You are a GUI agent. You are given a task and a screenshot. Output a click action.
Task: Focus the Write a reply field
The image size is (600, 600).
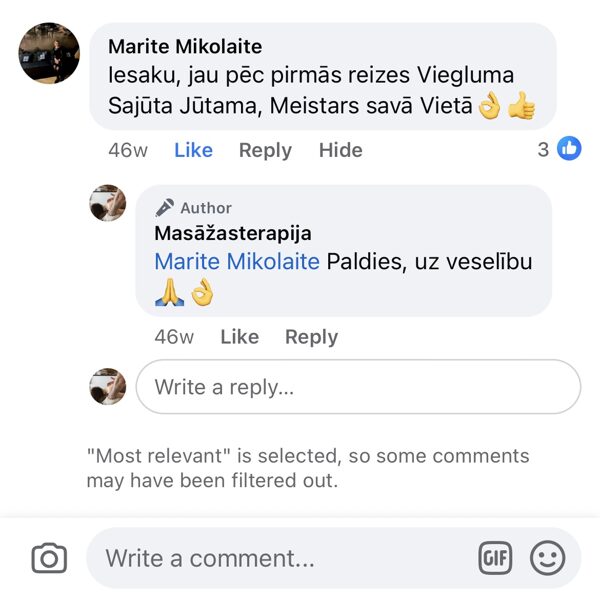click(x=357, y=387)
